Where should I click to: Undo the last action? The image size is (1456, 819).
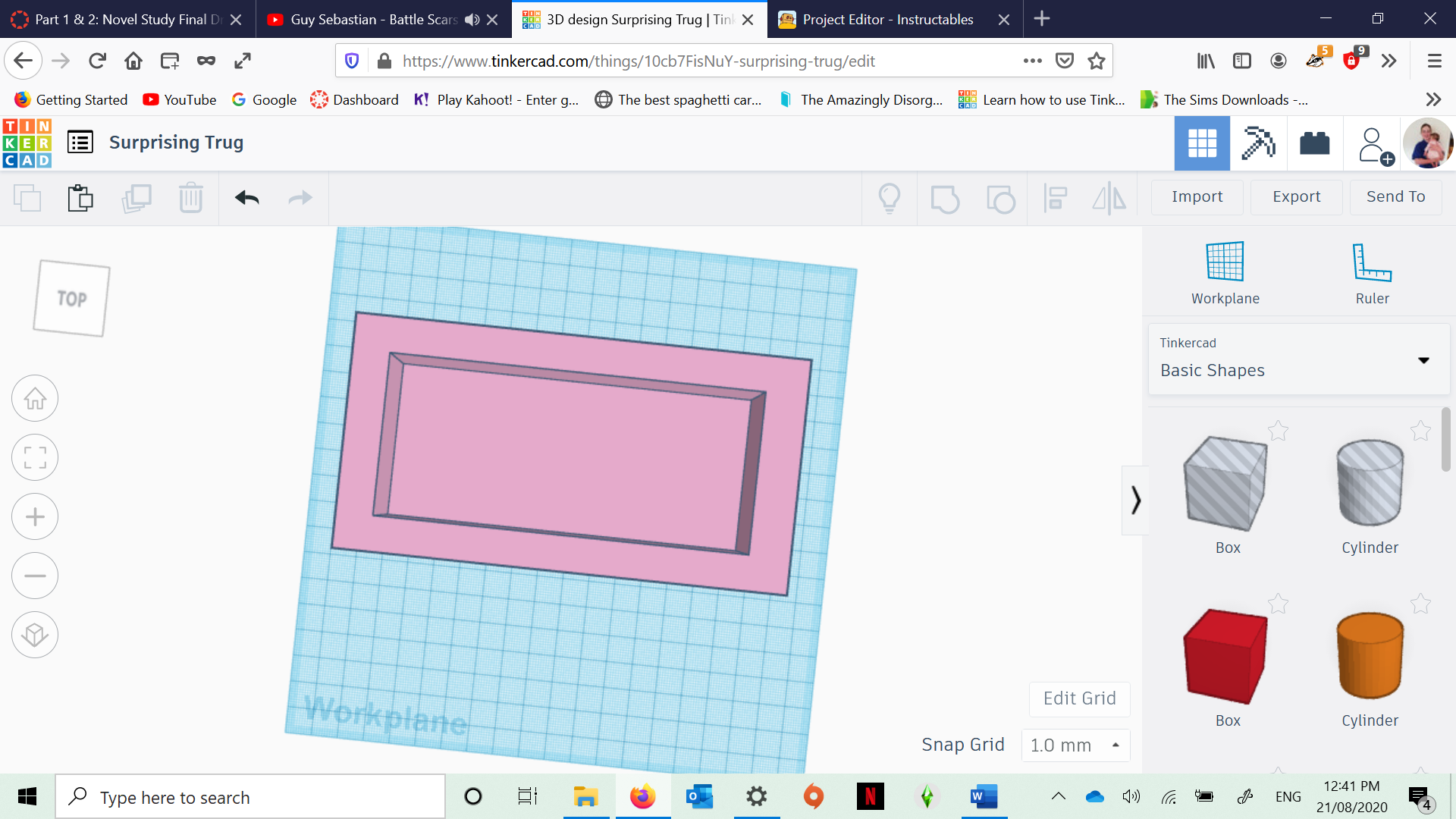pos(247,199)
